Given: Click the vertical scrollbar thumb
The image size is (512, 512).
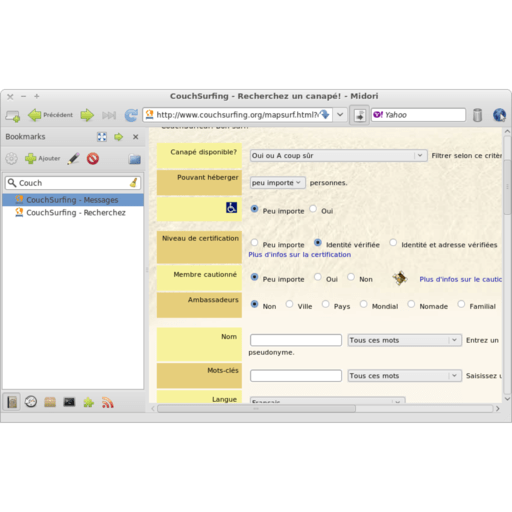Looking at the screenshot, I should click(x=507, y=187).
